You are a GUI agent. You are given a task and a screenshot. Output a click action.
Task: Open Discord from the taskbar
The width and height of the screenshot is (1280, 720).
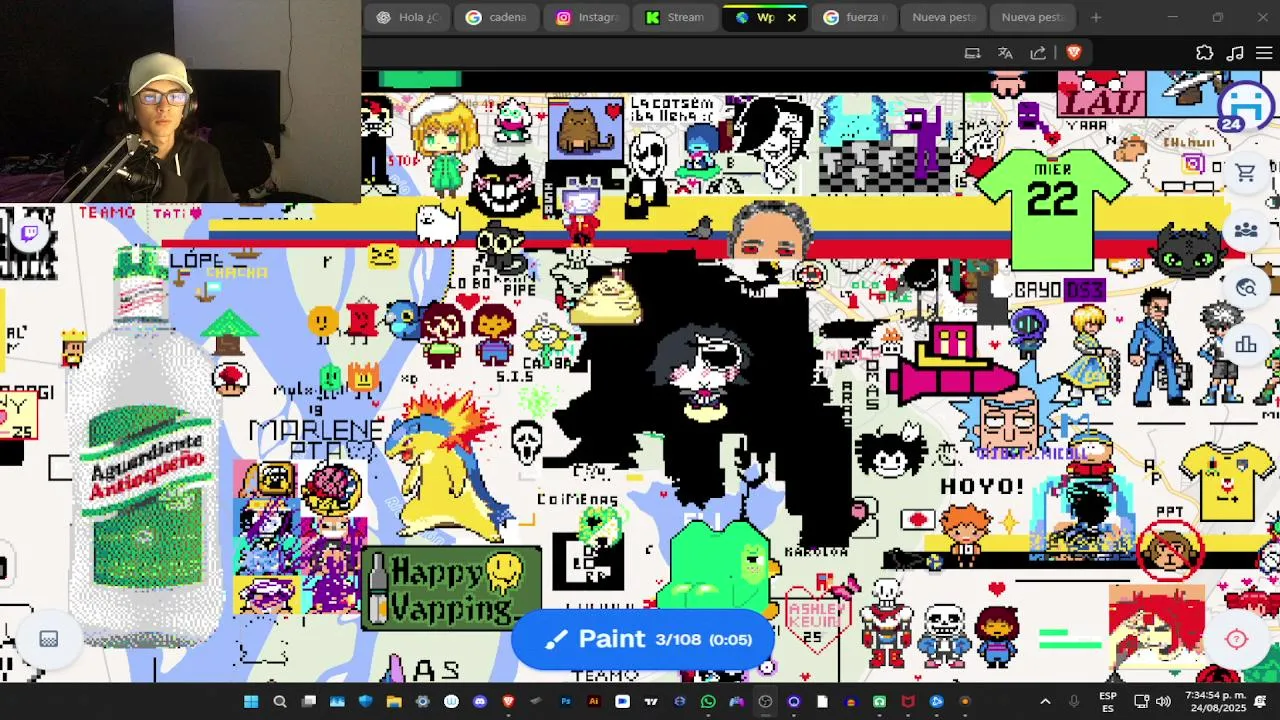(x=479, y=701)
